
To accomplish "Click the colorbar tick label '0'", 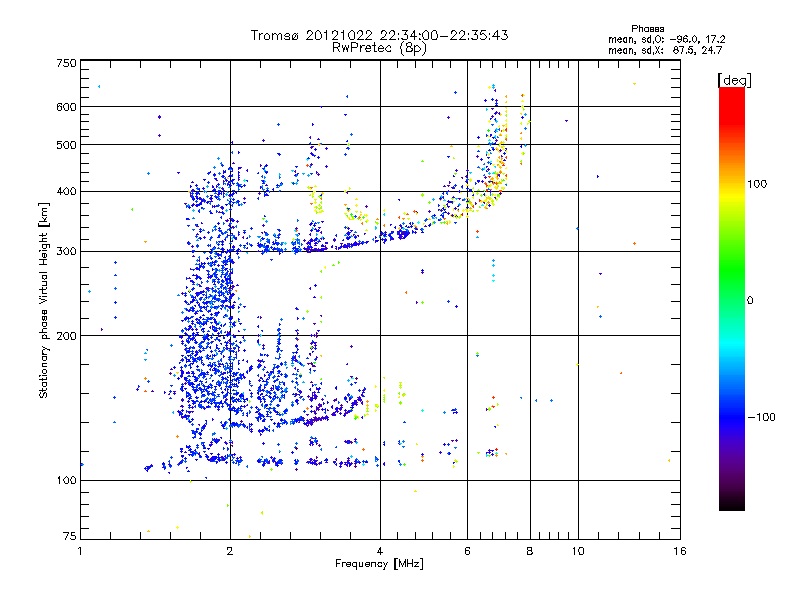I will coord(750,301).
